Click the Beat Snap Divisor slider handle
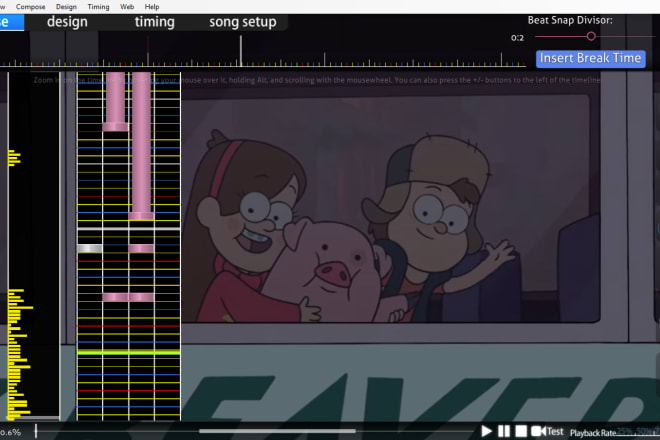The height and width of the screenshot is (440, 660). point(591,37)
